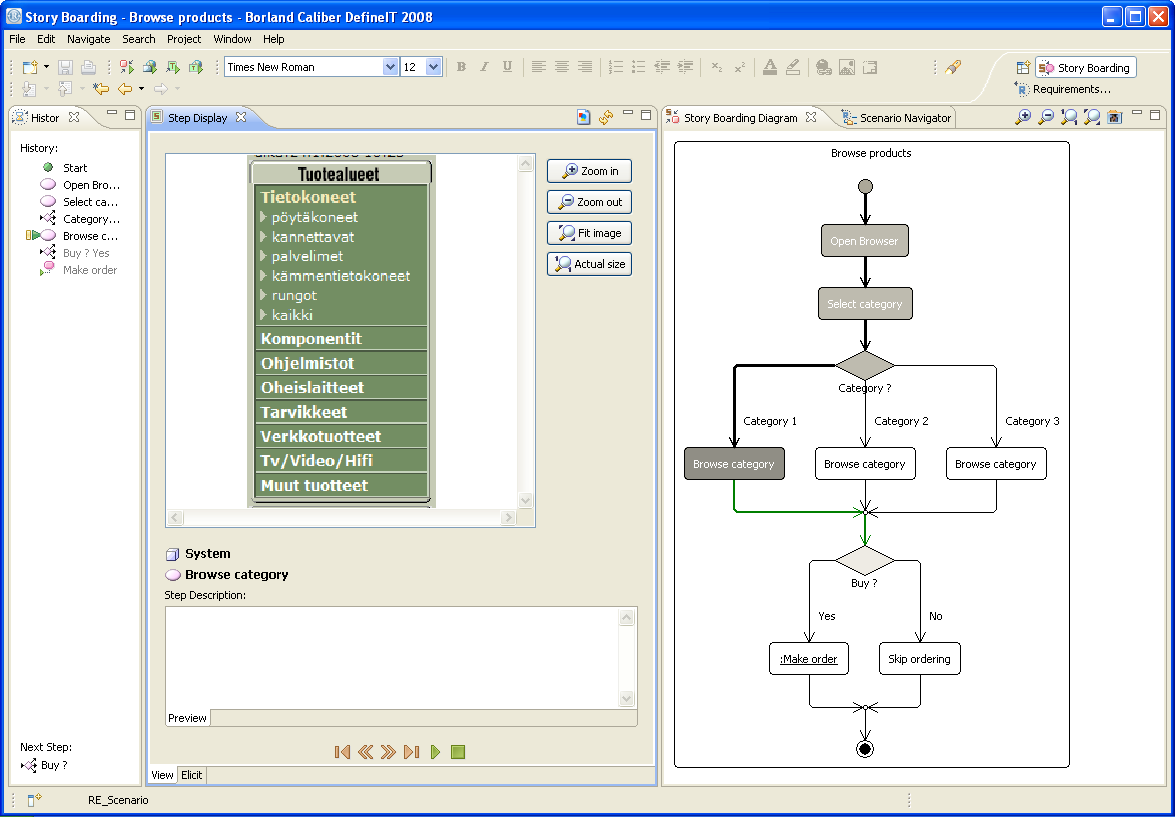This screenshot has height=817, width=1175.
Task: Open the Times New Roman font dropdown
Action: tap(390, 67)
